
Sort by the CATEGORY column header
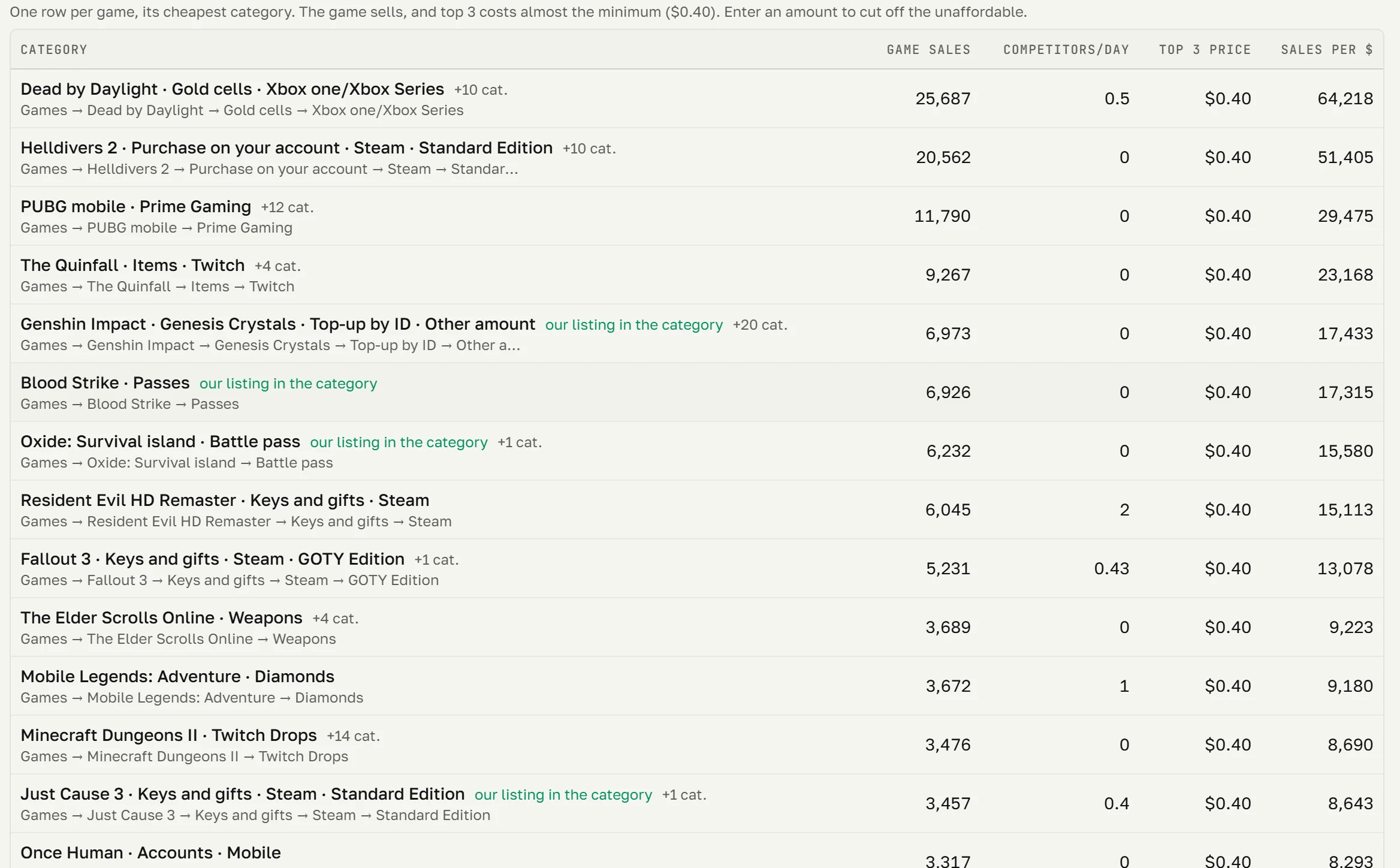pyautogui.click(x=54, y=50)
